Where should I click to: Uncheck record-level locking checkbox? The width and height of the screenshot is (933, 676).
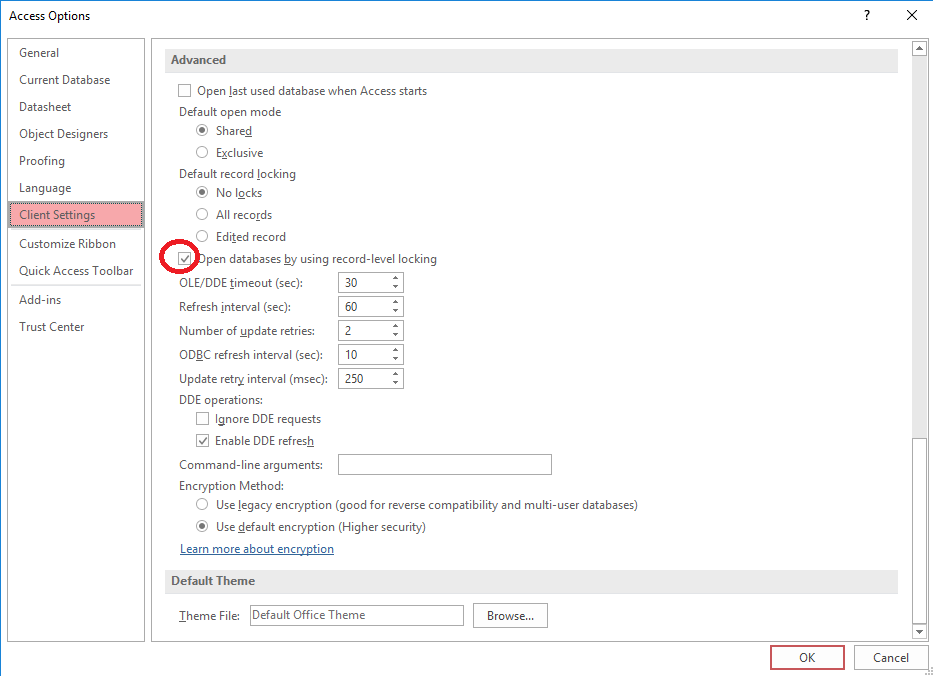pyautogui.click(x=184, y=259)
